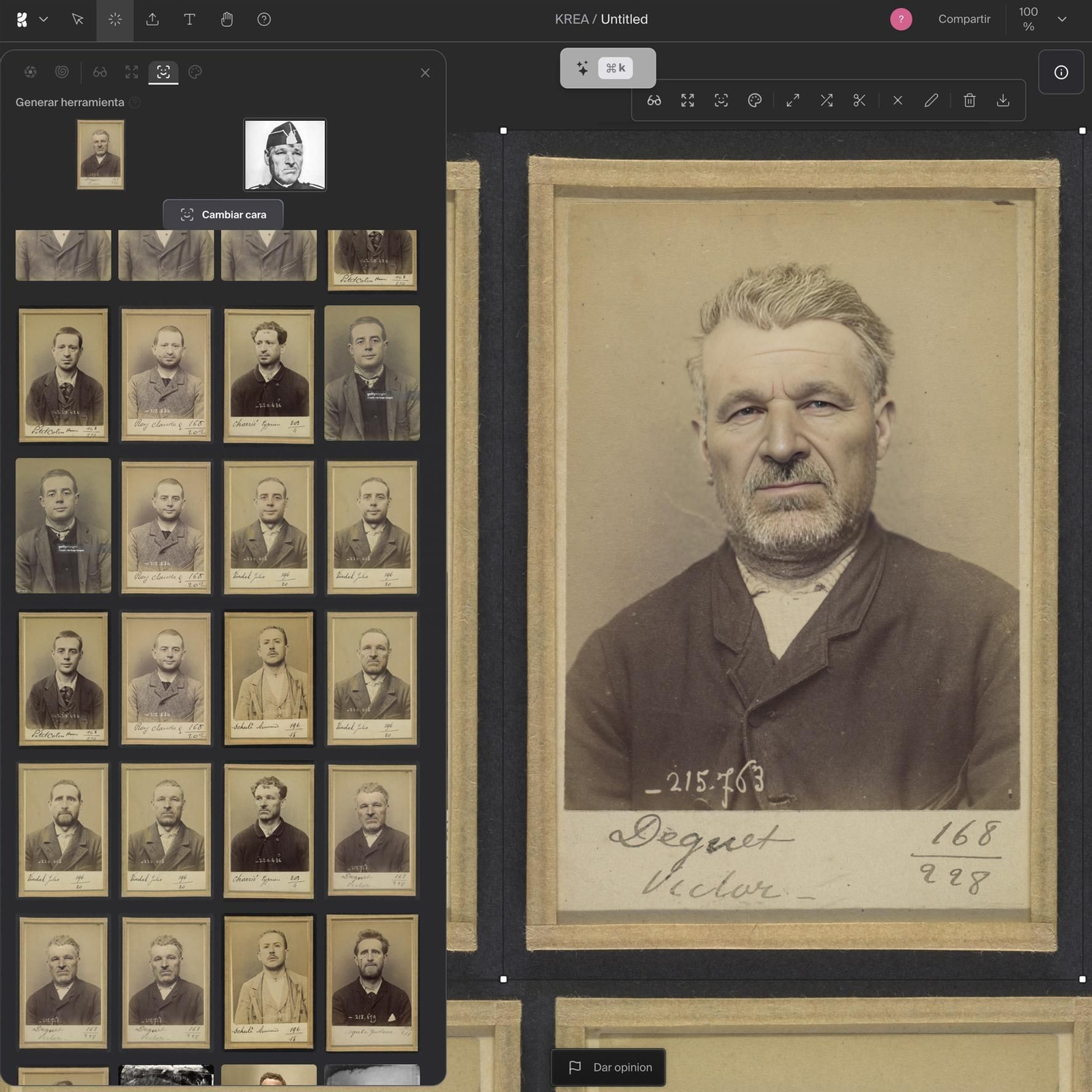The width and height of the screenshot is (1092, 1092).
Task: Click the shuffle variations icon
Action: coord(826,100)
